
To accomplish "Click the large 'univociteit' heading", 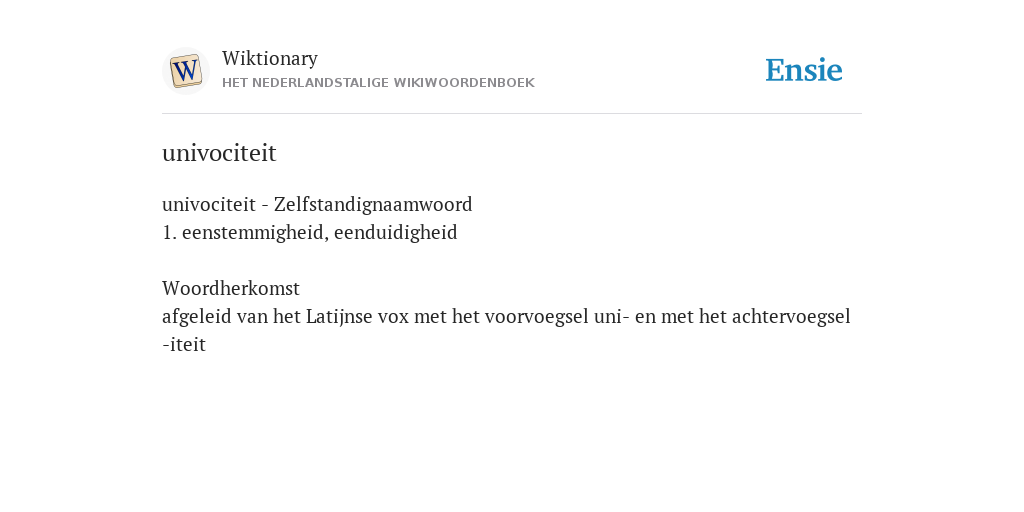I will [x=219, y=153].
